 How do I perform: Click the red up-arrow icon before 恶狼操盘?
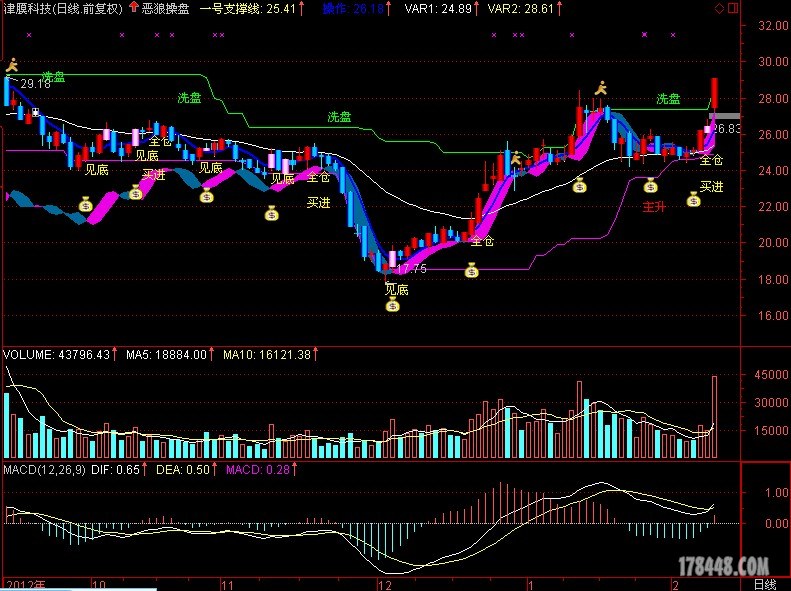tap(134, 8)
